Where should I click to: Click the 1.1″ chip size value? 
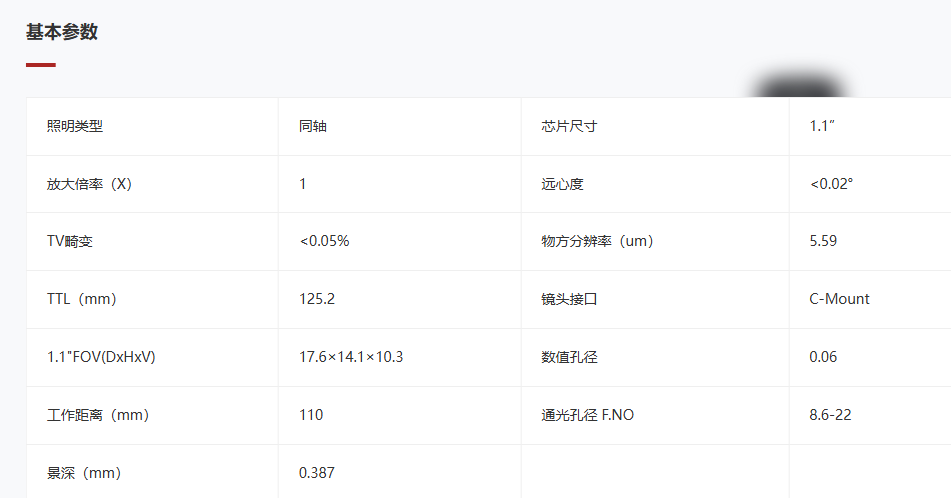point(822,126)
